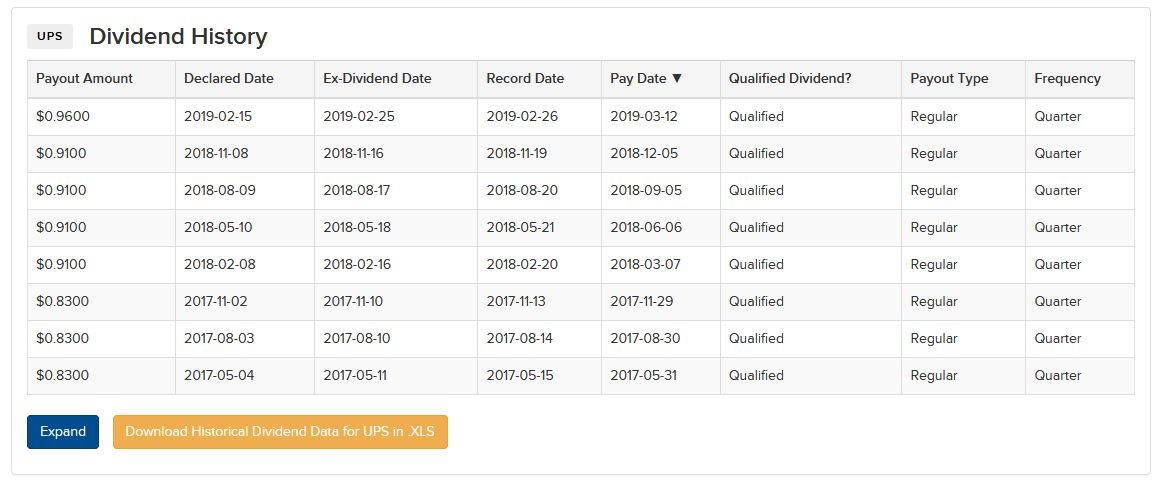
Task: Click the 2017-11-29 pay date cell
Action: coord(644,302)
